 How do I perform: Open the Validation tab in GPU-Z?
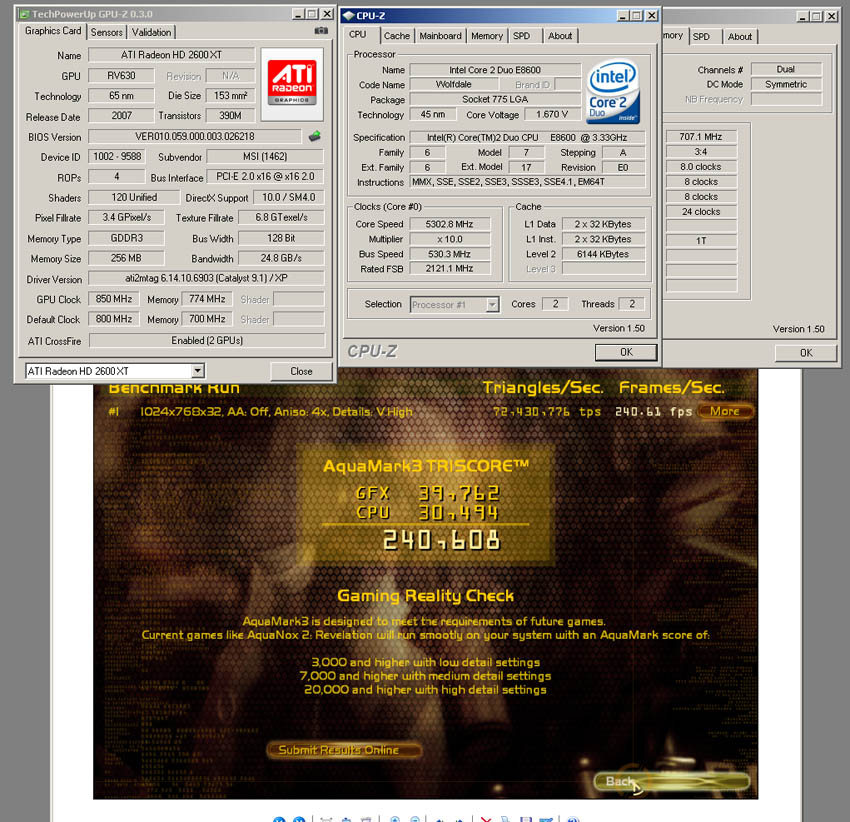pyautogui.click(x=151, y=33)
